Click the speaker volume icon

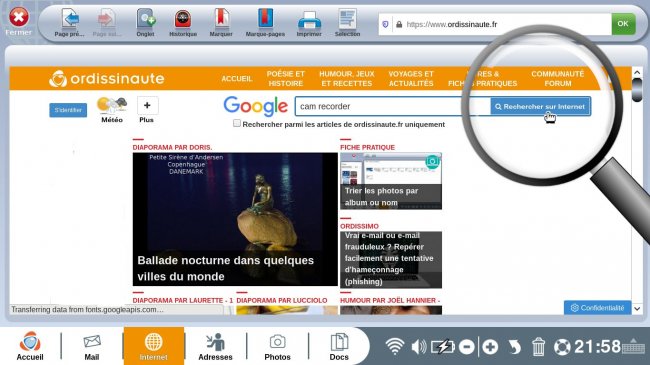(x=419, y=346)
